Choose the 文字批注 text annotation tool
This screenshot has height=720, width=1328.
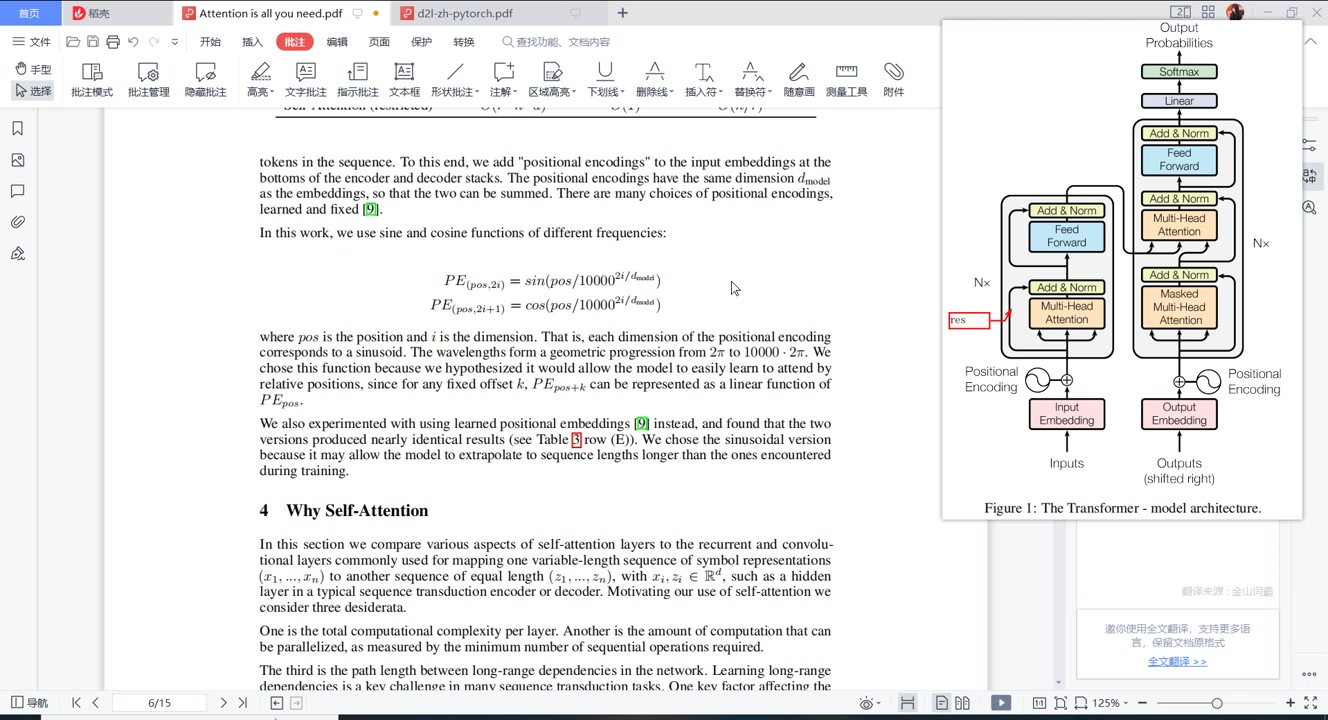pos(306,80)
